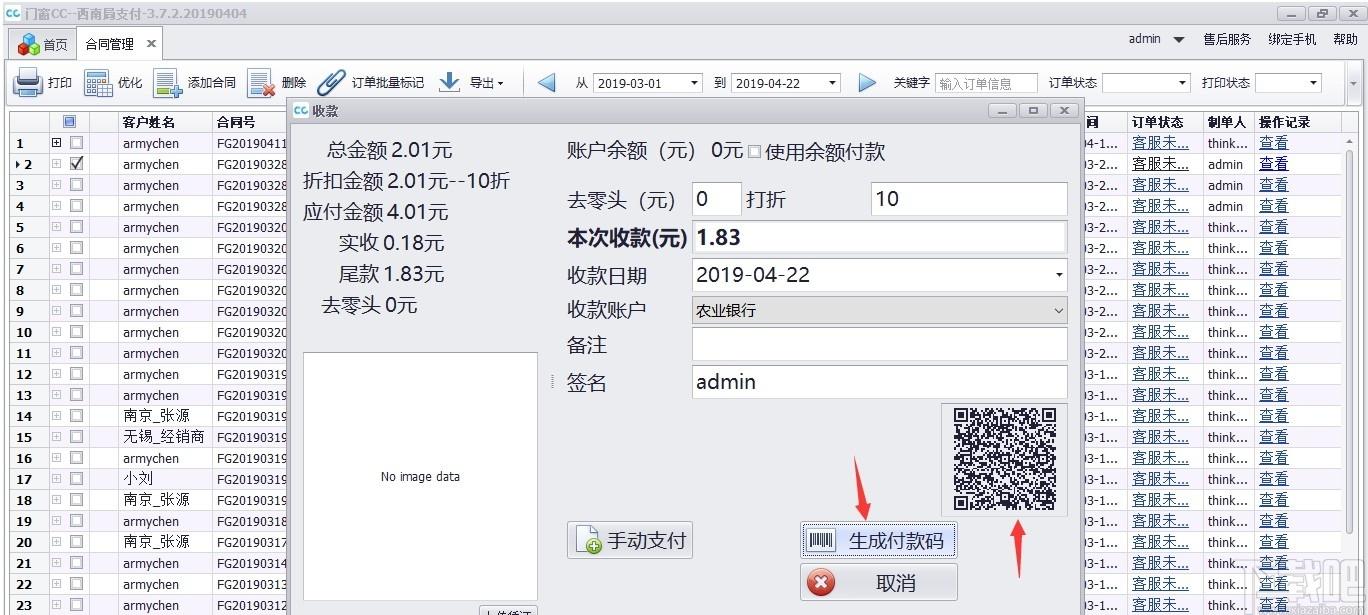The width and height of the screenshot is (1368, 615).
Task: Select customer 南京_张源 in row 14
Action: point(156,416)
